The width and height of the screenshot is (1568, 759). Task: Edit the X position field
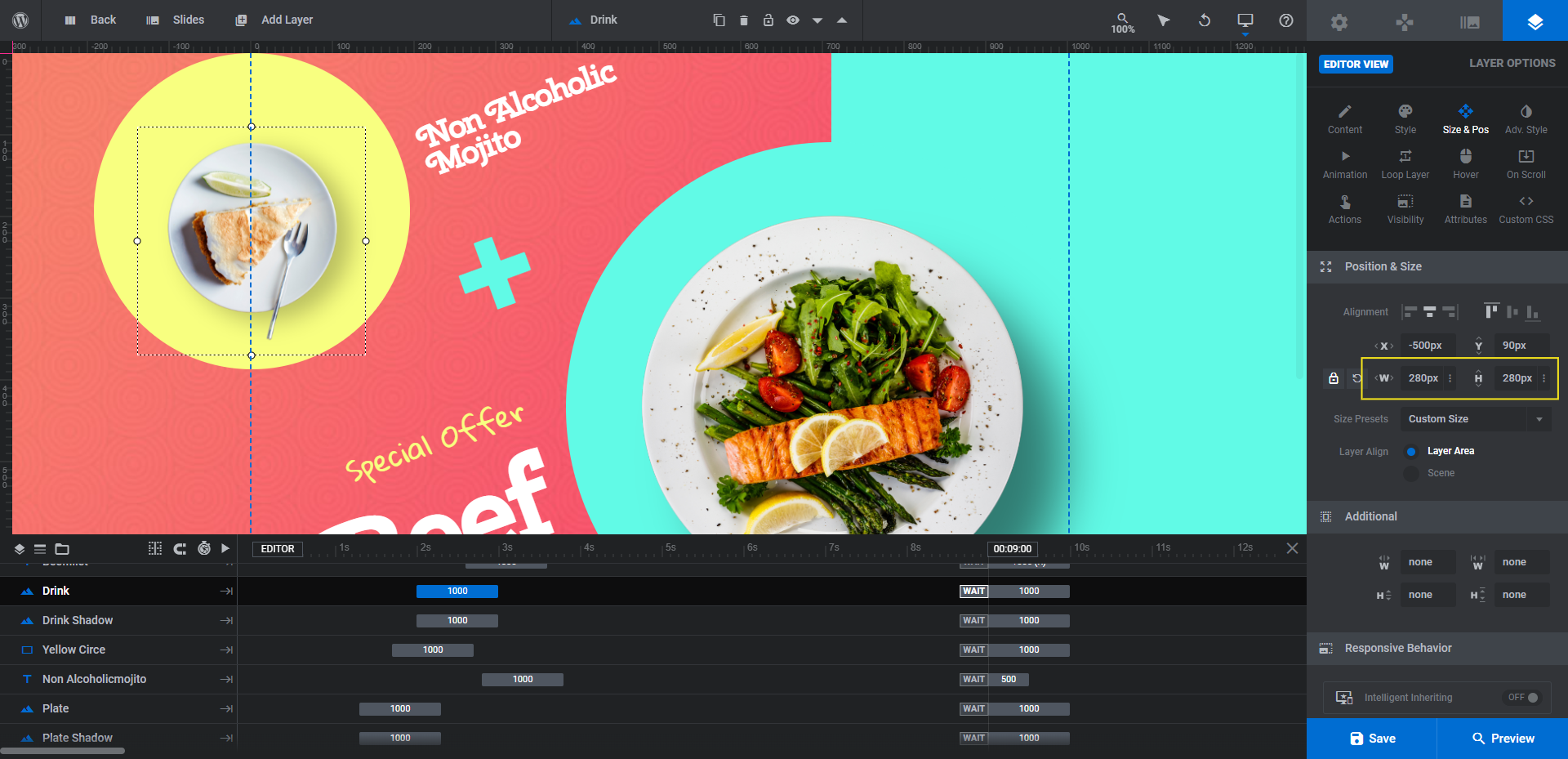pos(1428,346)
